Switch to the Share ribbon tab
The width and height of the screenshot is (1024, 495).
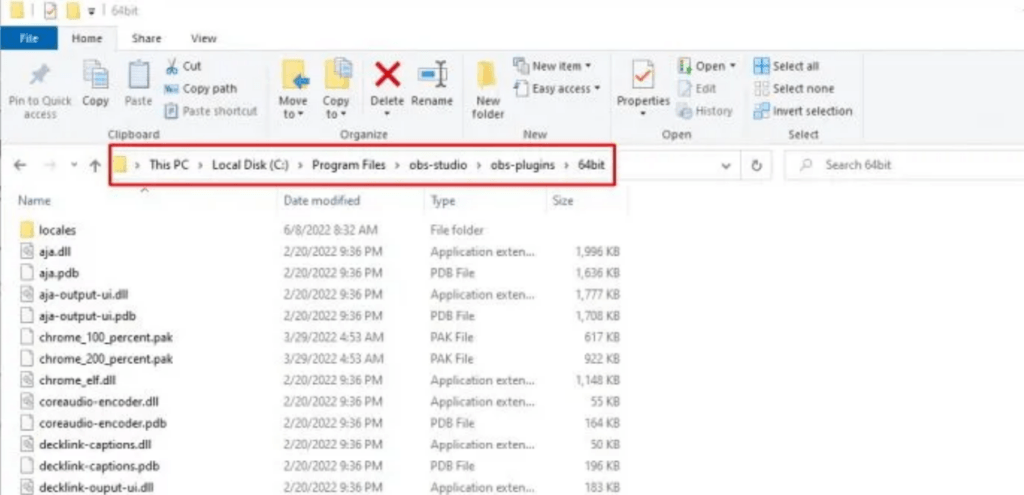pos(146,39)
